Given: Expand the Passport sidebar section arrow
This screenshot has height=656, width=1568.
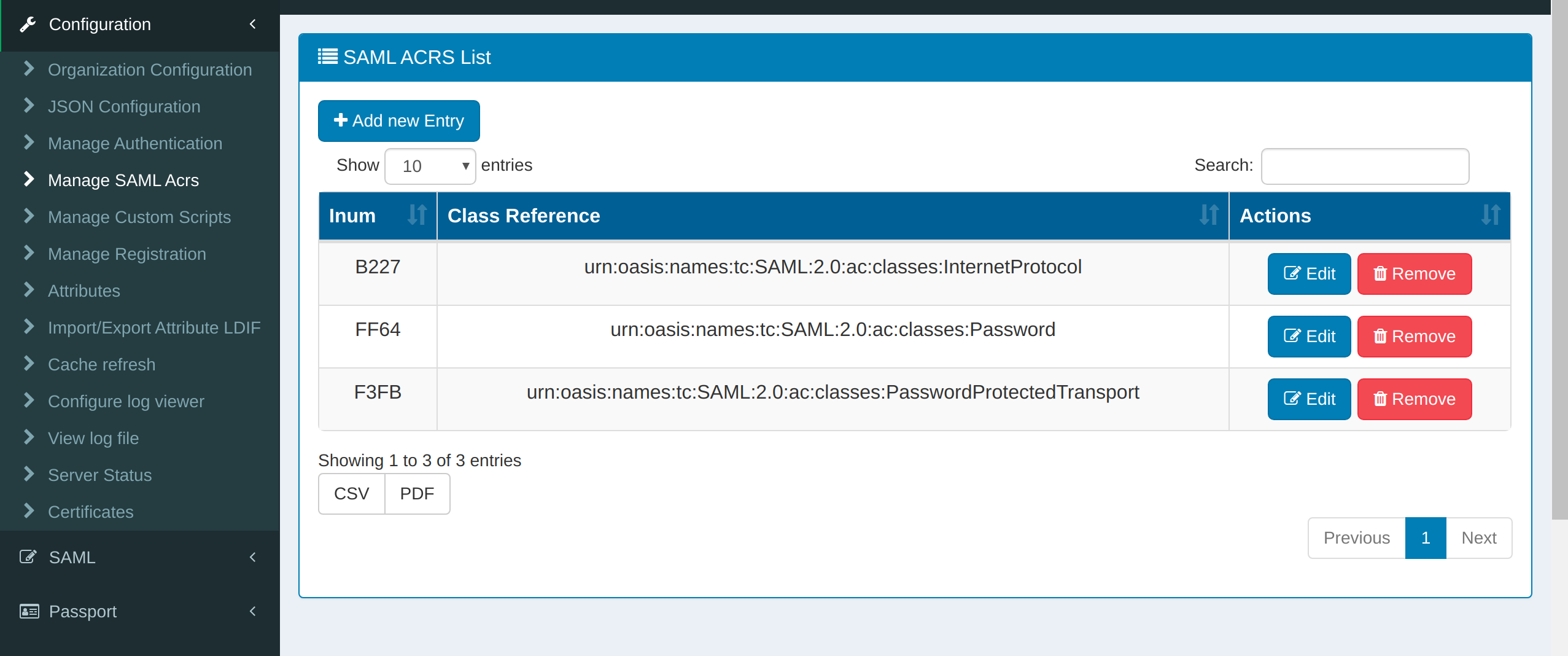Looking at the screenshot, I should [x=252, y=611].
